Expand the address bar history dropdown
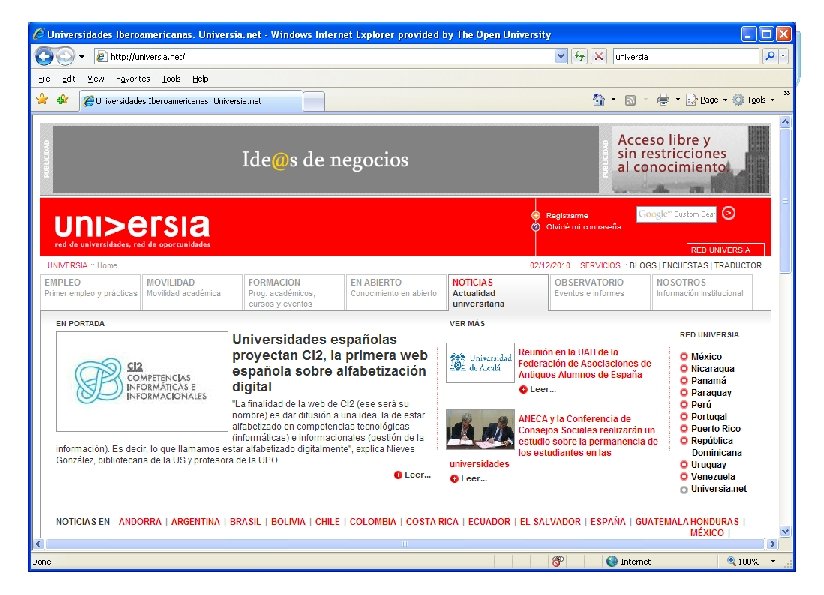Screen dimensions: 824x595 click(561, 56)
